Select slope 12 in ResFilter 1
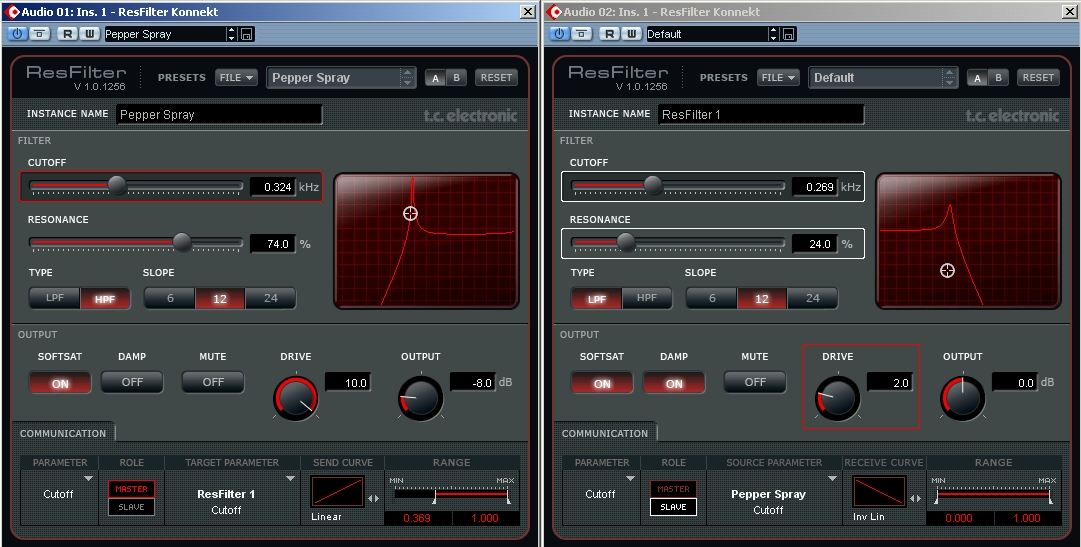The height and width of the screenshot is (547, 1081). pos(762,299)
